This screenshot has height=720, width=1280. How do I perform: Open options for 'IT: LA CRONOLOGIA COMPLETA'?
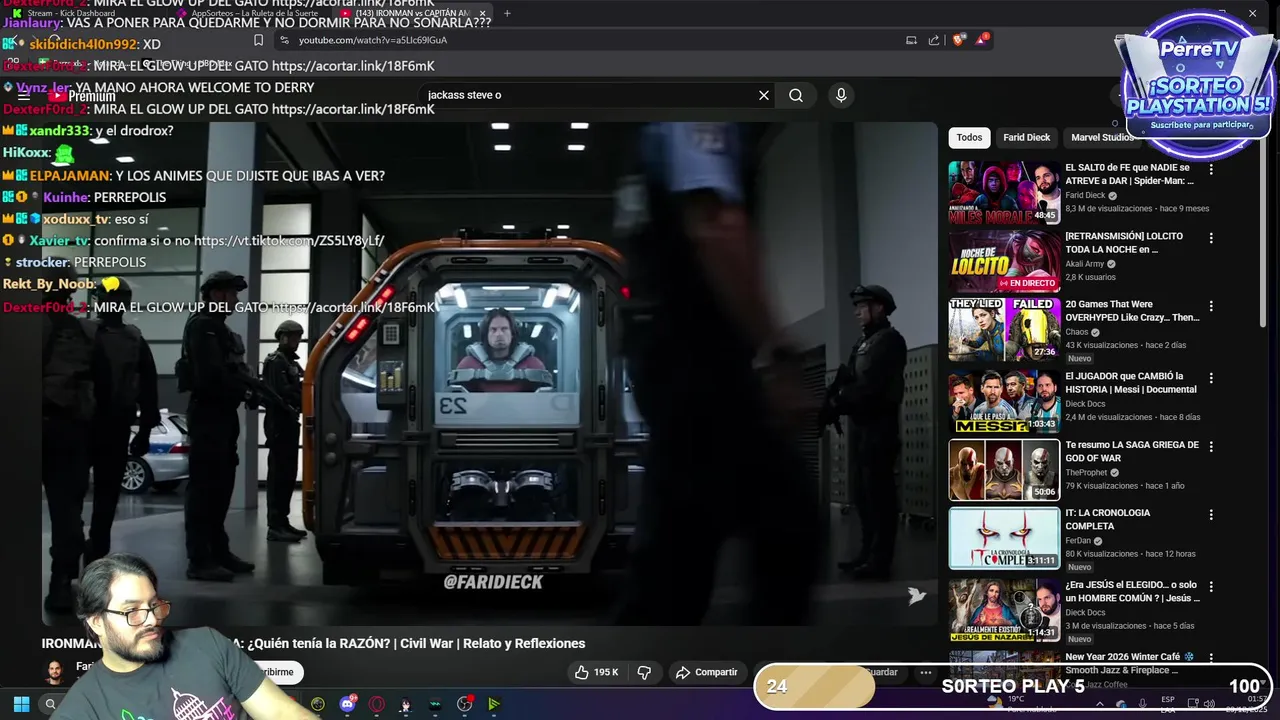click(1211, 514)
